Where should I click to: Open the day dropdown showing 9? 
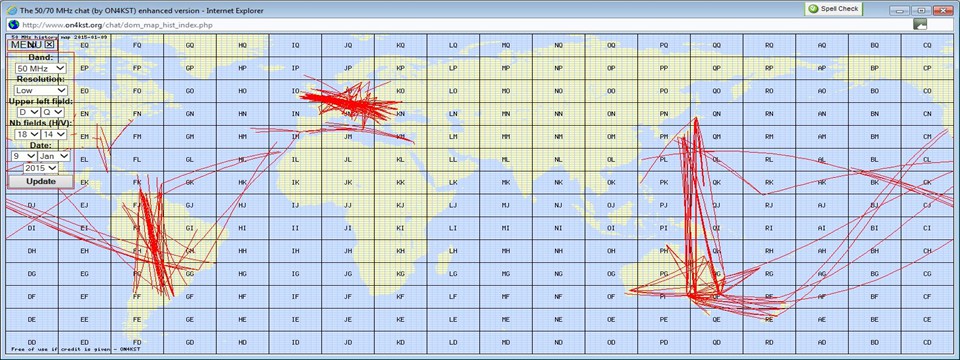pyautogui.click(x=24, y=156)
